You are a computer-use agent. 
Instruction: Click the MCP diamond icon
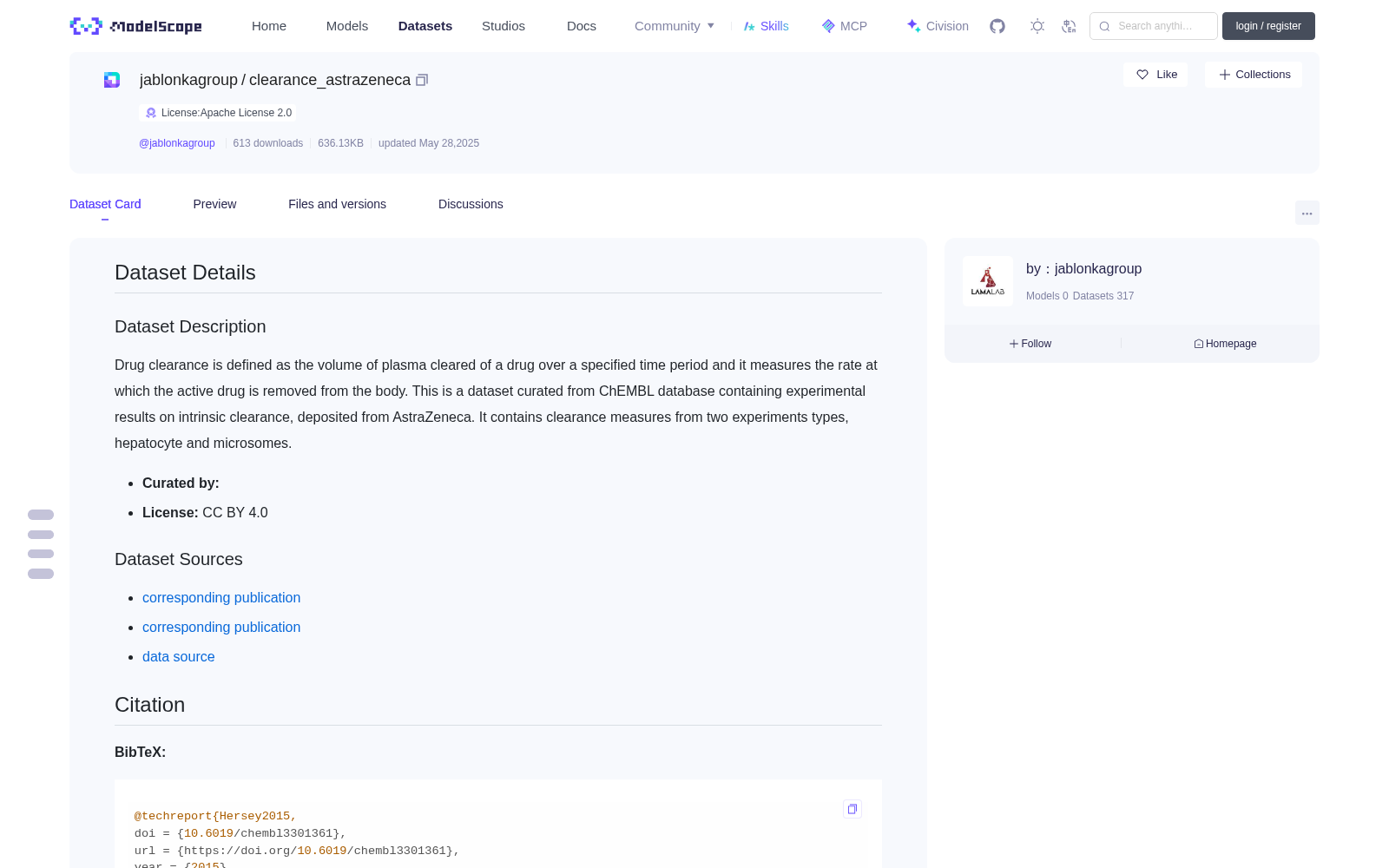point(828,26)
